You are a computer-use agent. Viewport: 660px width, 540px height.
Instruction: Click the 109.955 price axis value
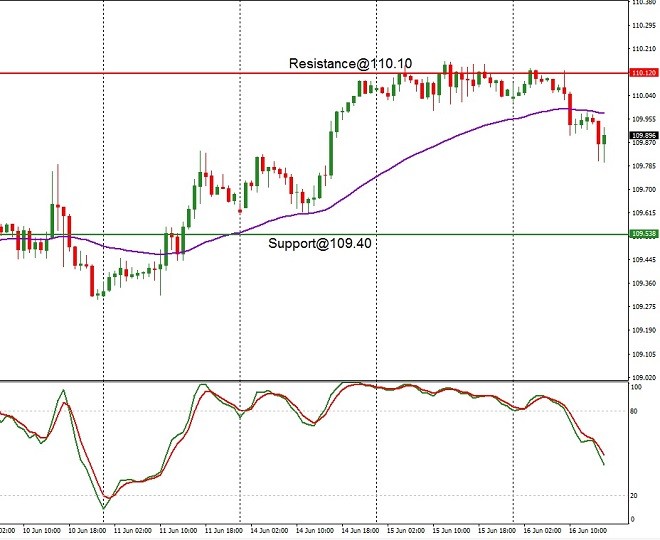[644, 119]
